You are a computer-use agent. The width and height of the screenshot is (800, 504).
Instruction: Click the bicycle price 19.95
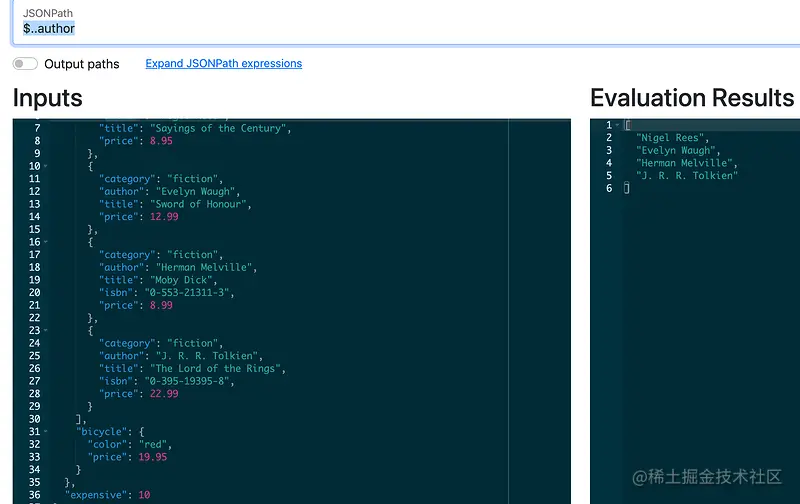[x=153, y=457]
